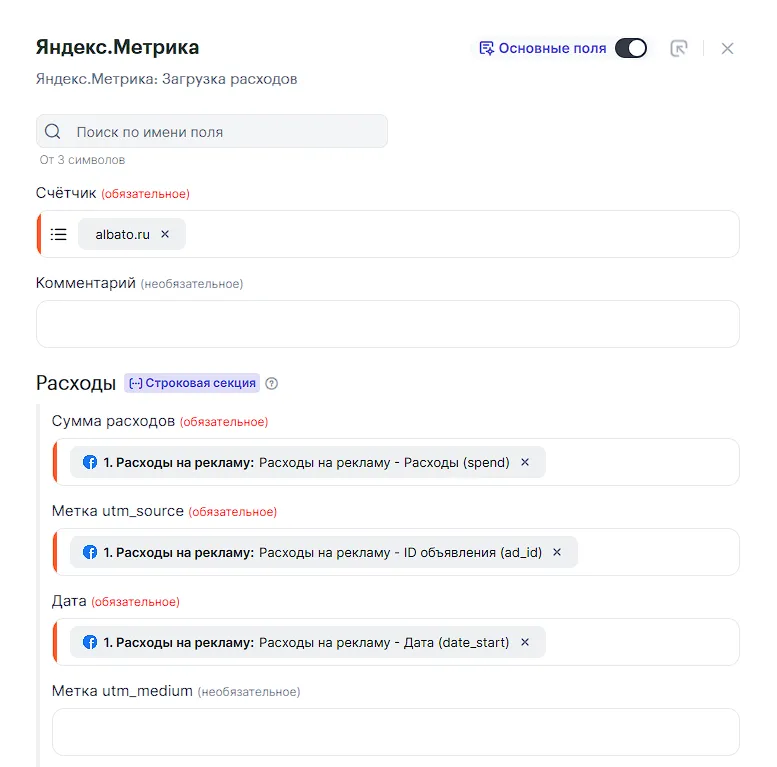The image size is (777, 767).
Task: Close the Яндекс.Метрика settings panel
Action: [727, 48]
